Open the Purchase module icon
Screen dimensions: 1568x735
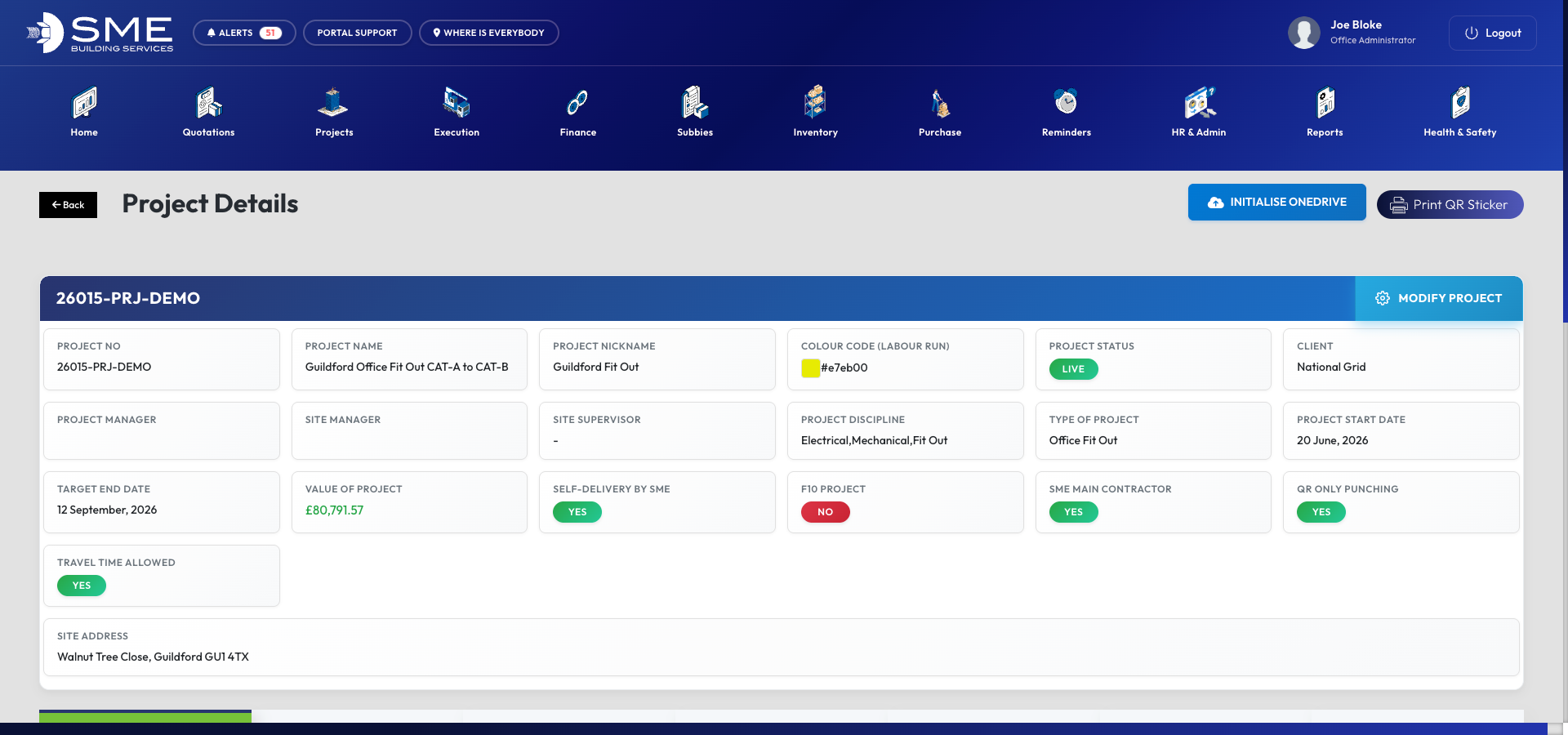[939, 105]
